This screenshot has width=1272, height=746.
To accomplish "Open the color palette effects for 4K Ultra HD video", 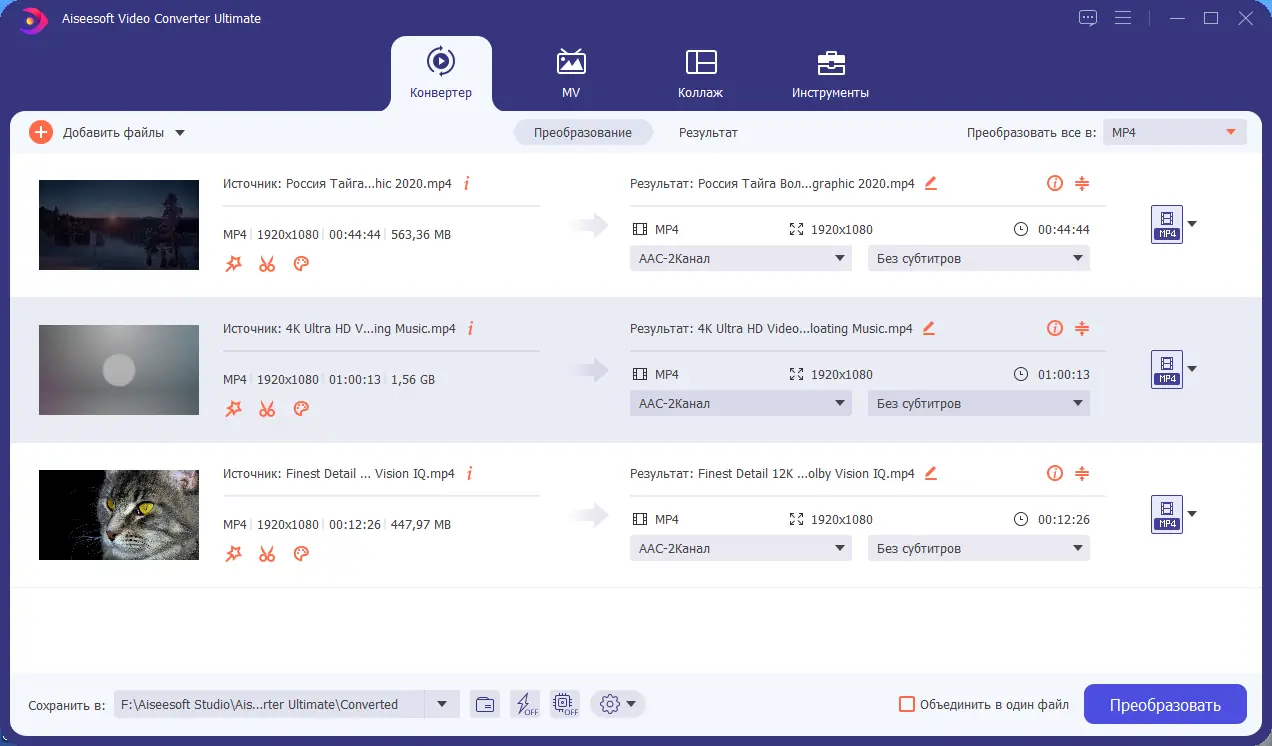I will pyautogui.click(x=301, y=409).
